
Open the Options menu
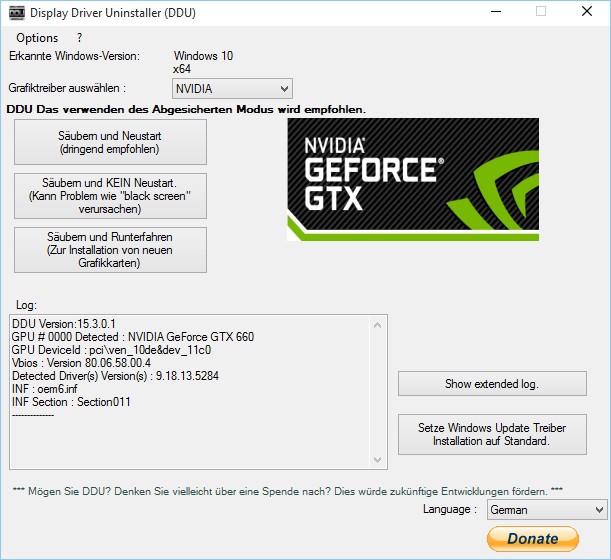[x=37, y=38]
